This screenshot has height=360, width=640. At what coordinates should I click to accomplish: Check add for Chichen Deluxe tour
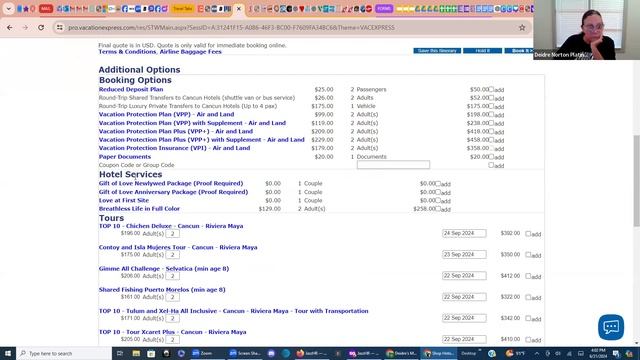pos(528,233)
